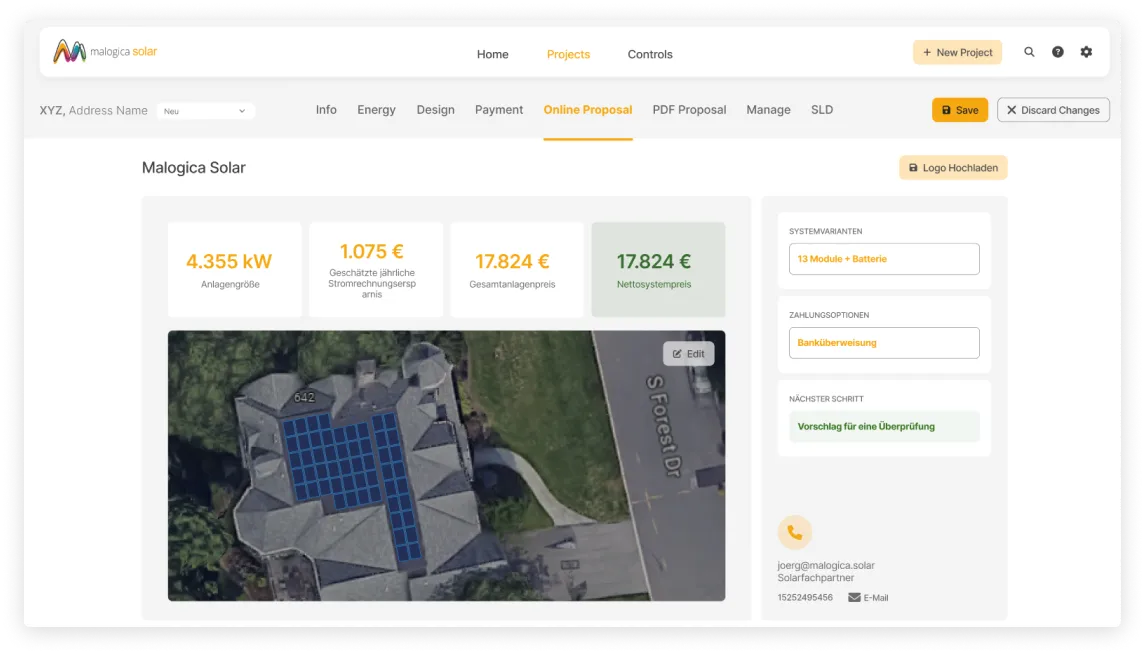Click the help question mark icon
This screenshot has height=655, width=1145.
[x=1058, y=52]
